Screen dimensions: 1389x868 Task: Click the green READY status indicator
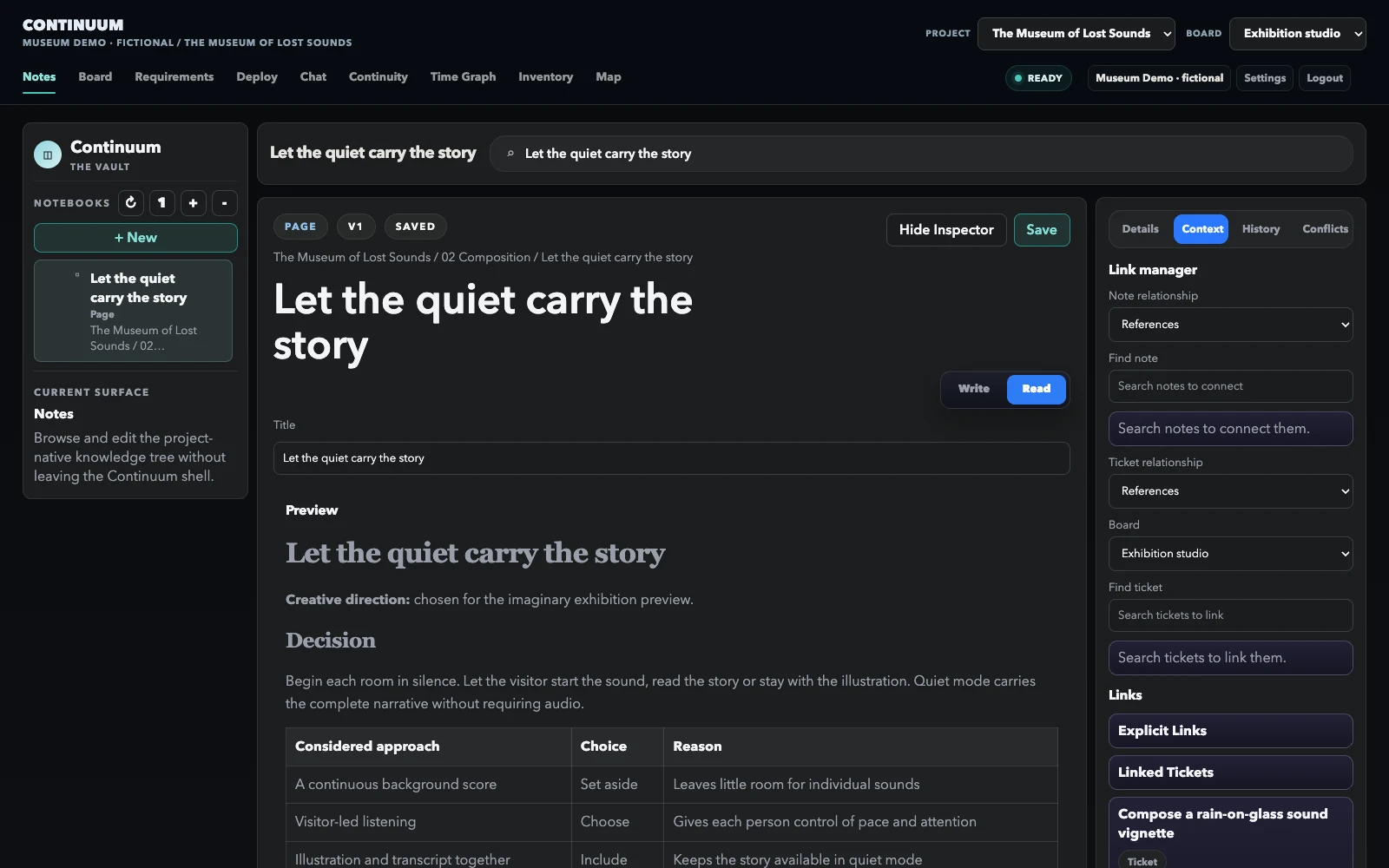(x=1038, y=78)
